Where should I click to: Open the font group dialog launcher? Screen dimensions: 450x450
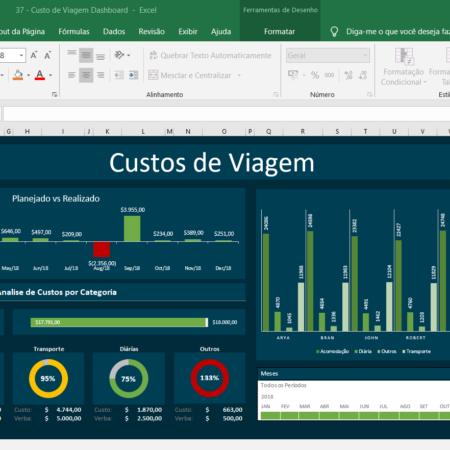54,95
